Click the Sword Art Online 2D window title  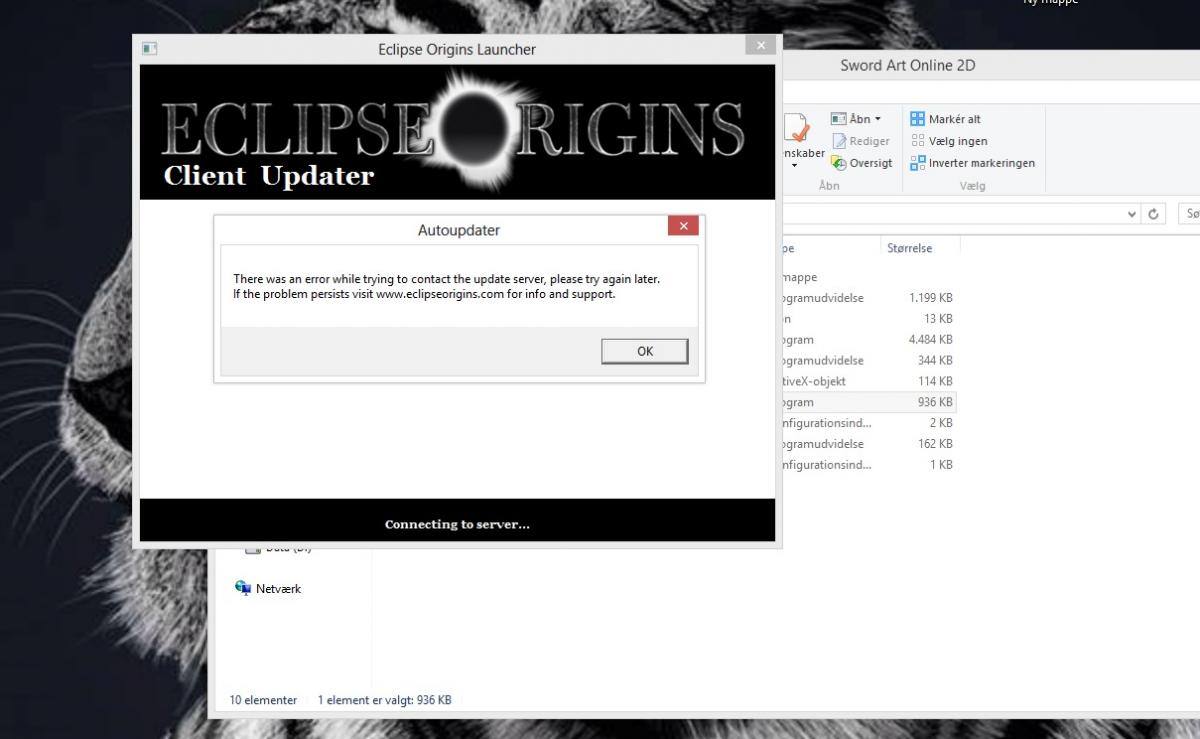click(907, 65)
